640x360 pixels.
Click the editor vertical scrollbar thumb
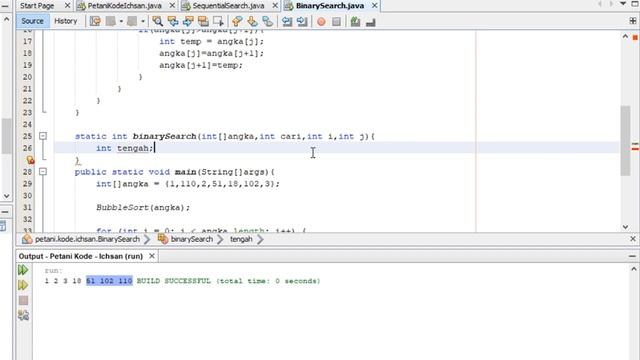[625, 141]
